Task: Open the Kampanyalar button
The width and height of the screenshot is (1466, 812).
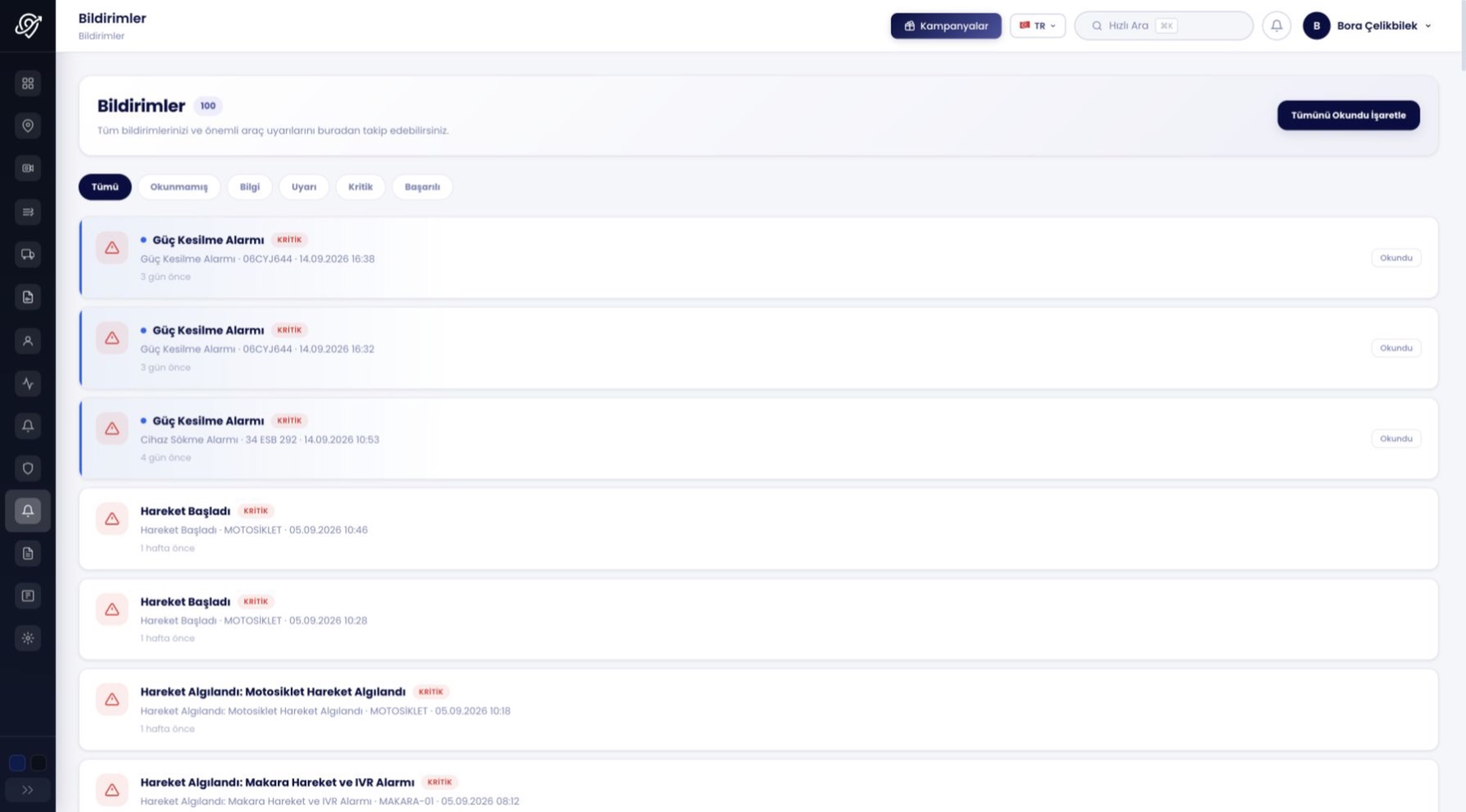Action: coord(946,25)
